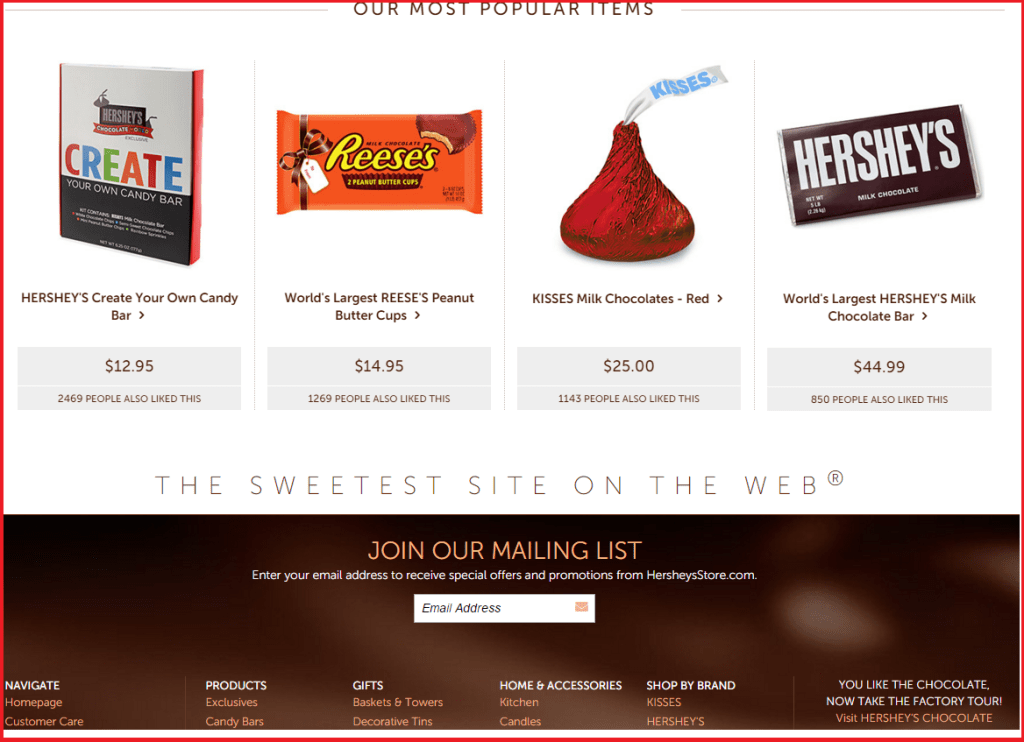This screenshot has height=742, width=1024.
Task: Open the Reese's Peanut Butter Cups product image
Action: point(379,162)
